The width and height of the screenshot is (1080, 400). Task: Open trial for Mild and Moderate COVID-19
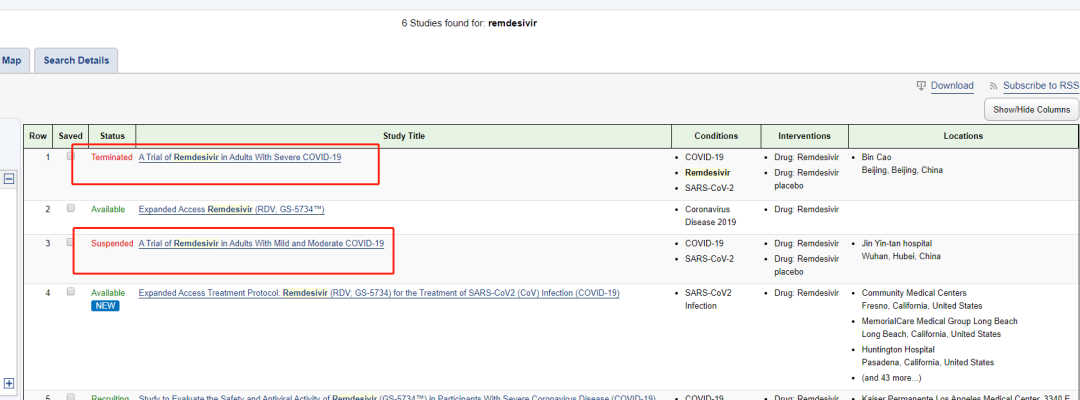[x=261, y=244]
